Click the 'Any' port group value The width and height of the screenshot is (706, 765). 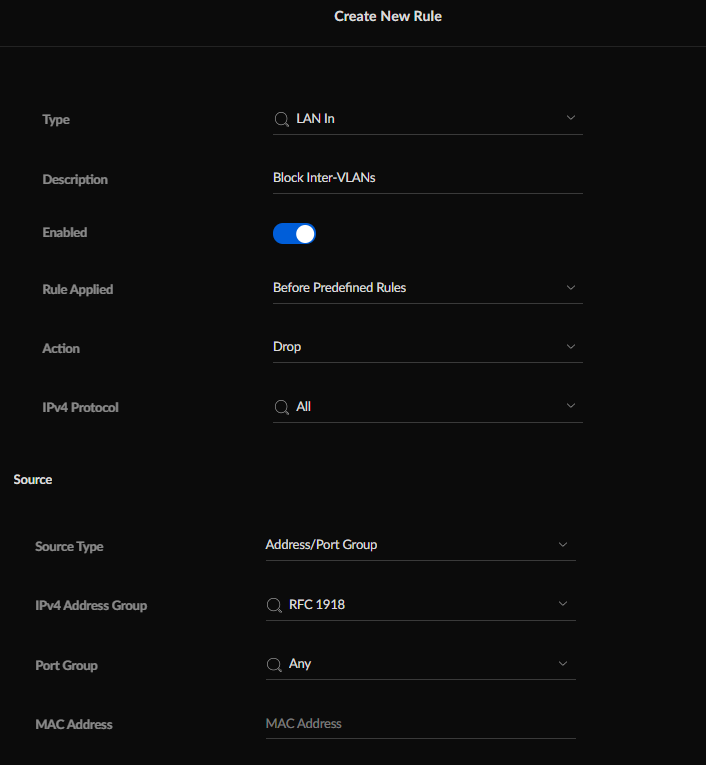coord(300,664)
